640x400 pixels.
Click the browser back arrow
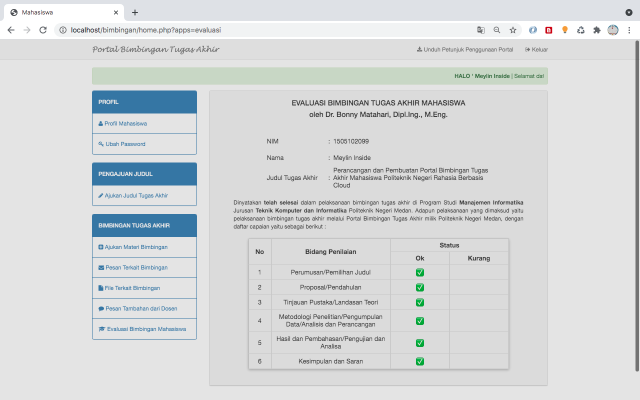coord(11,30)
